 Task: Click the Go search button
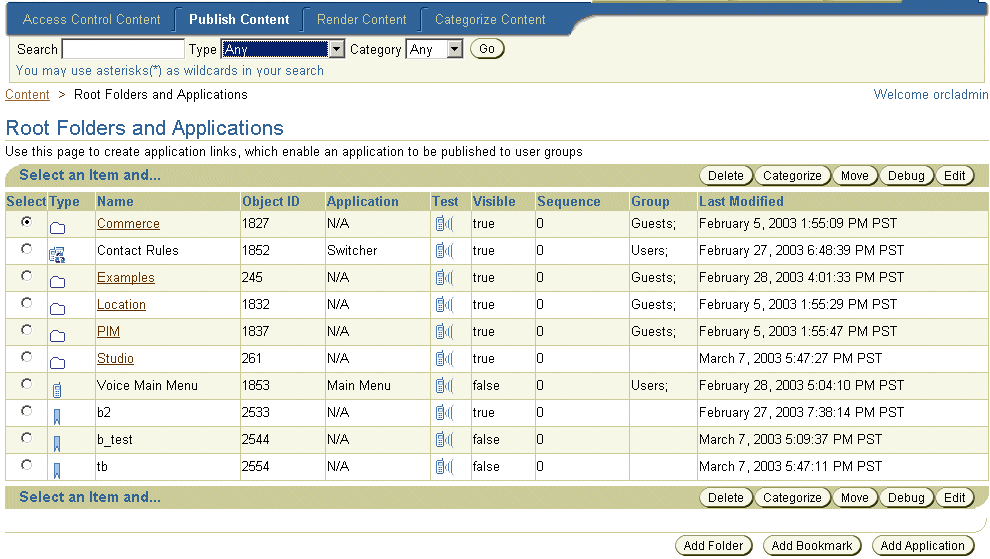coord(487,49)
